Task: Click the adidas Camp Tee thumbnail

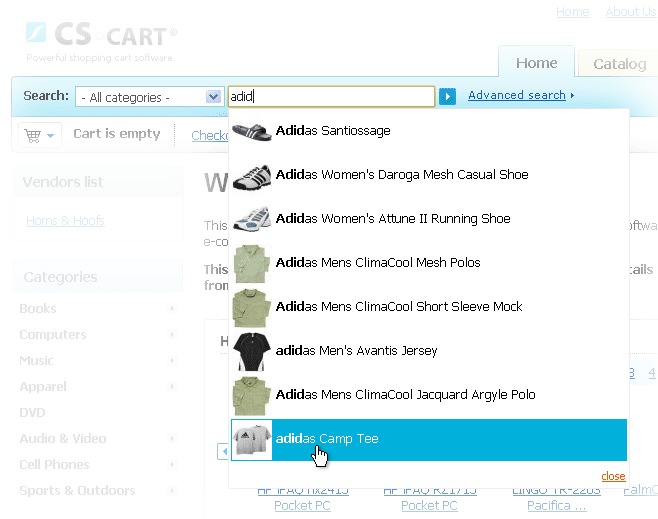Action: coord(252,440)
